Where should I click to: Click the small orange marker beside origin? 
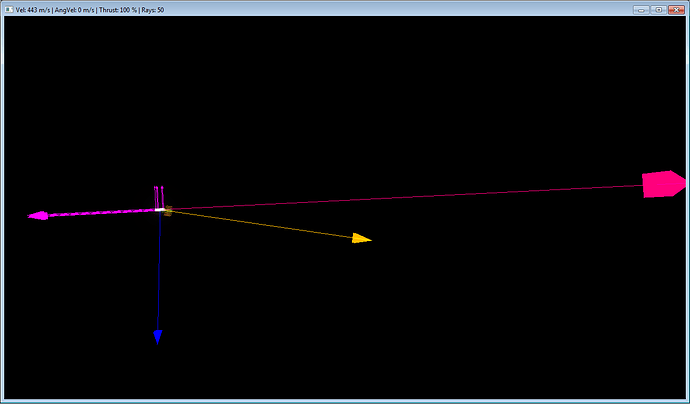tap(168, 211)
